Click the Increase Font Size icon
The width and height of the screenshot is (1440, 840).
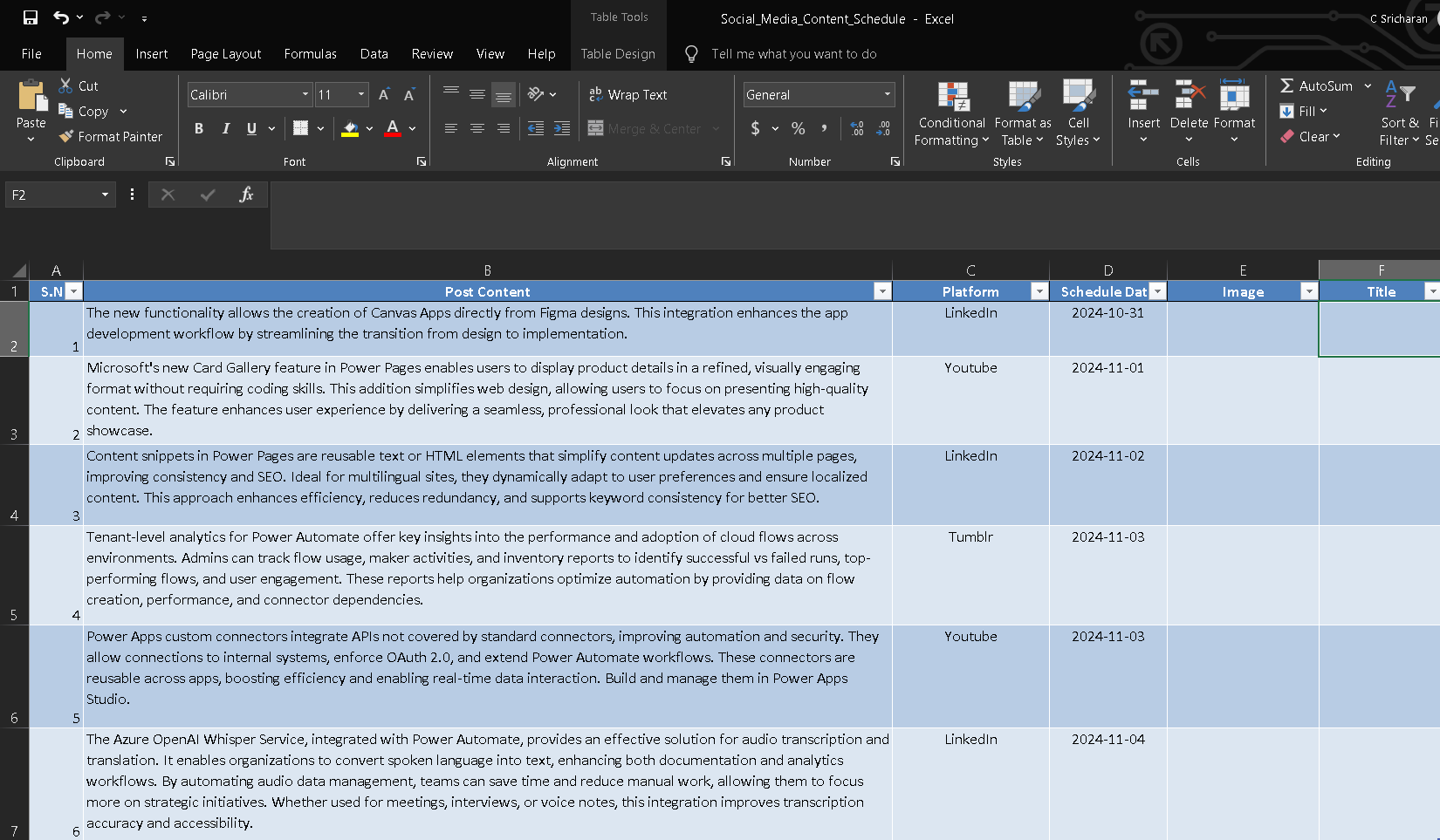pyautogui.click(x=384, y=94)
